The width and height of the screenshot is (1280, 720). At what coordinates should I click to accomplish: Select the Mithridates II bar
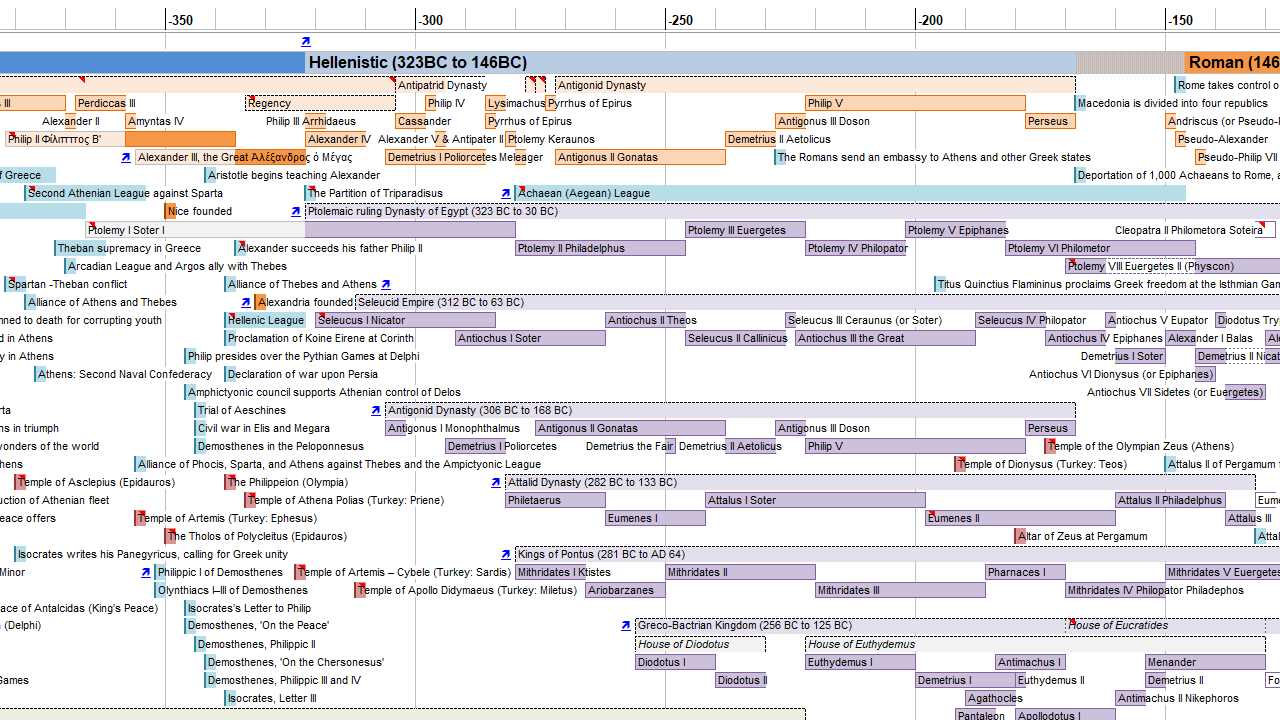pyautogui.click(x=740, y=573)
